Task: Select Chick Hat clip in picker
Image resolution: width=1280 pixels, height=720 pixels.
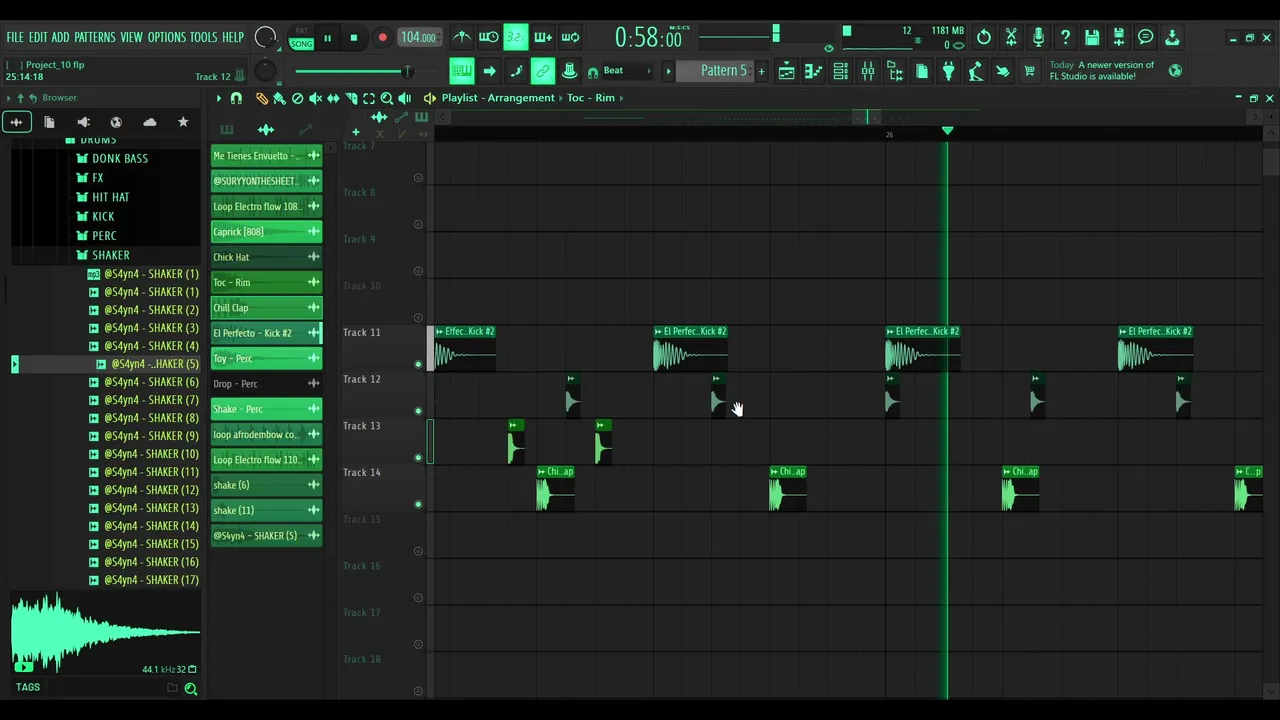Action: 266,257
